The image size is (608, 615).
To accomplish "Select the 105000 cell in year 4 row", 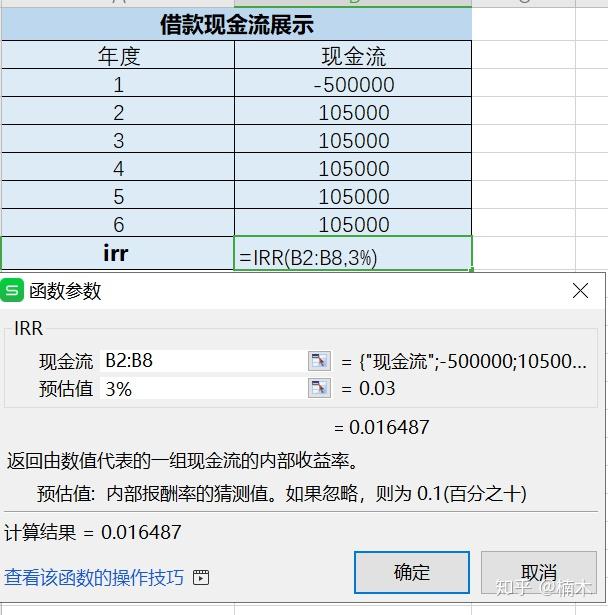I will (353, 167).
